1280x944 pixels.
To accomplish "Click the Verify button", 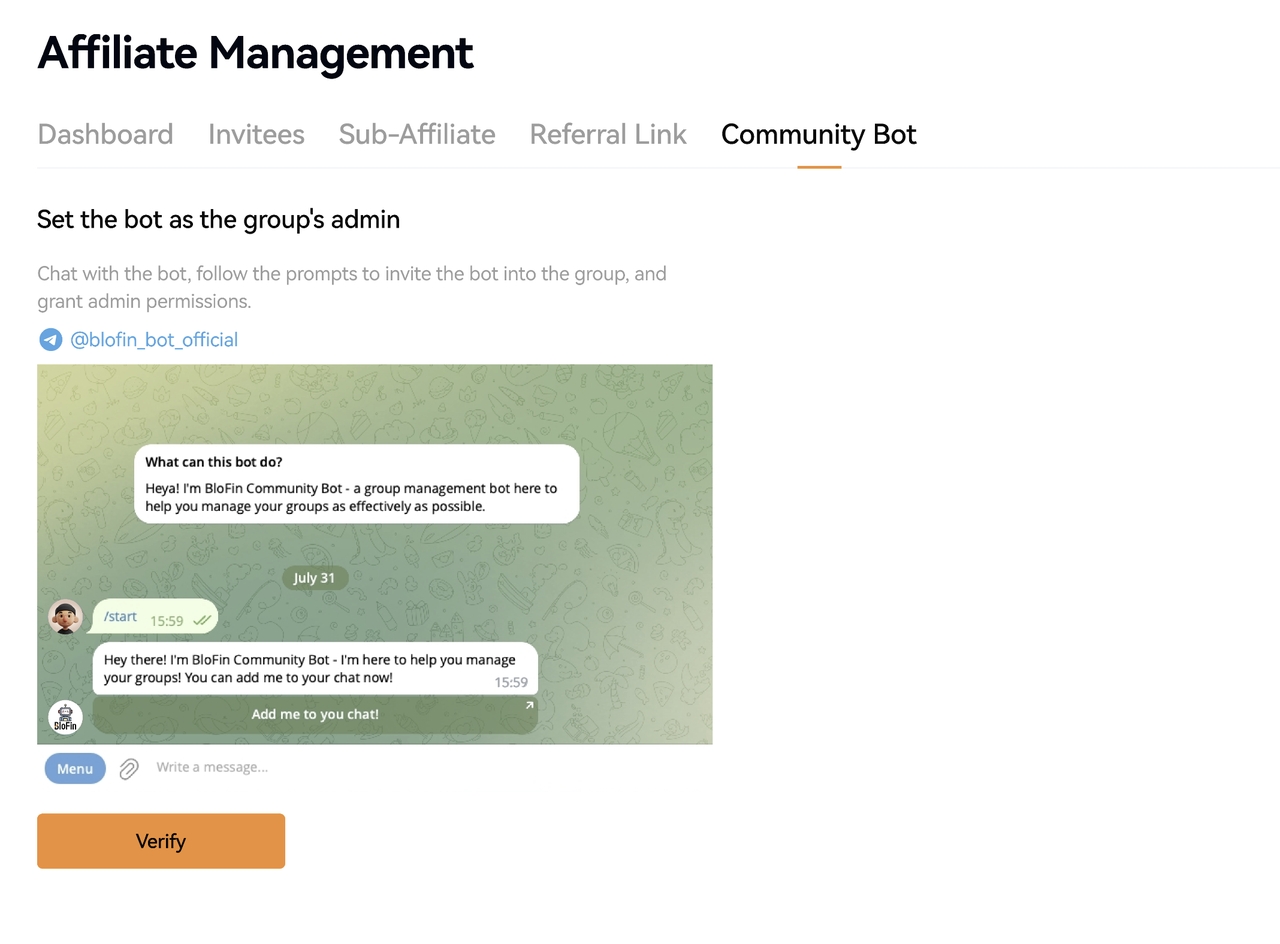I will pos(161,841).
